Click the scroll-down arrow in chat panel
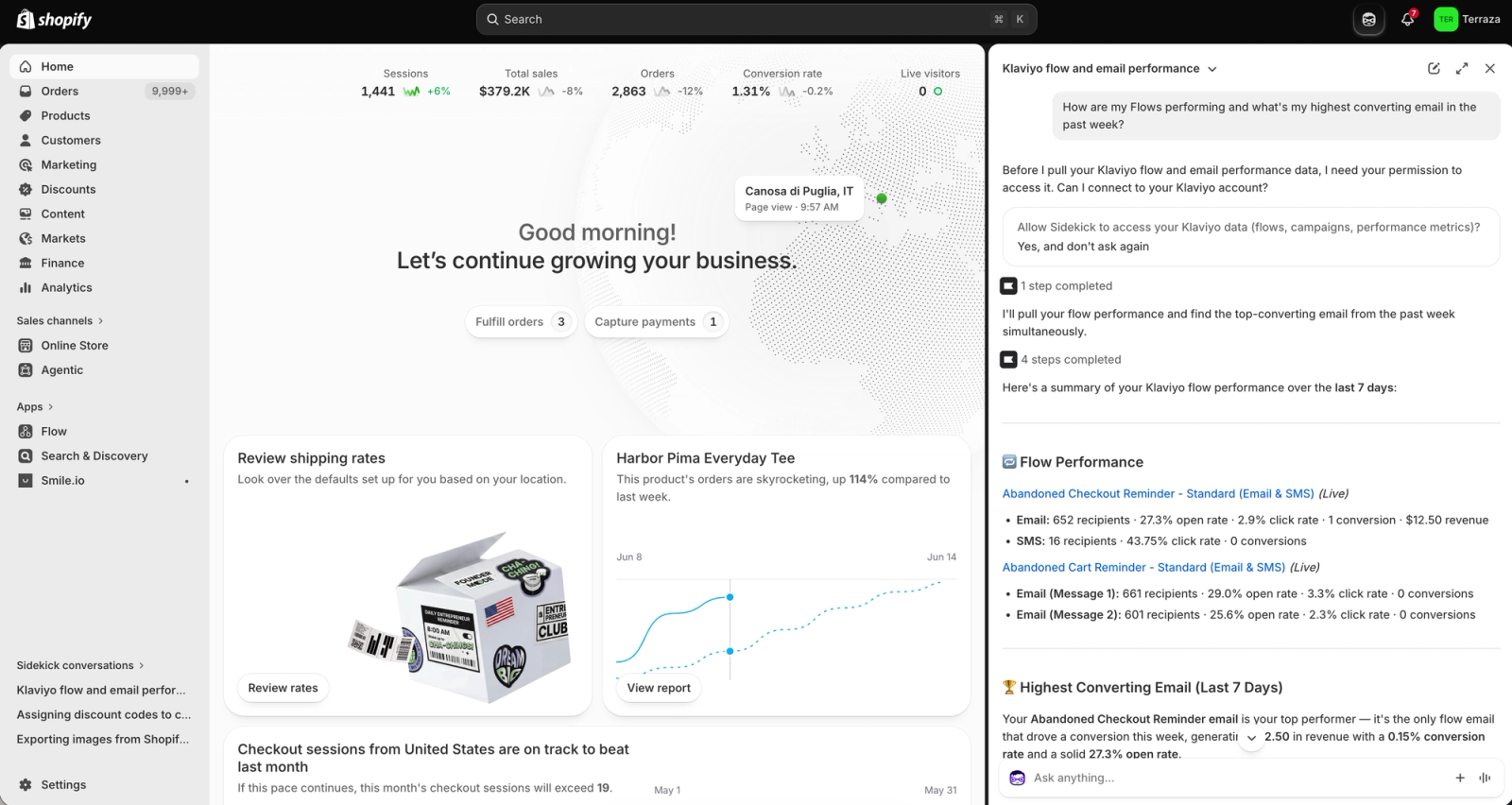The image size is (1512, 805). point(1251,738)
